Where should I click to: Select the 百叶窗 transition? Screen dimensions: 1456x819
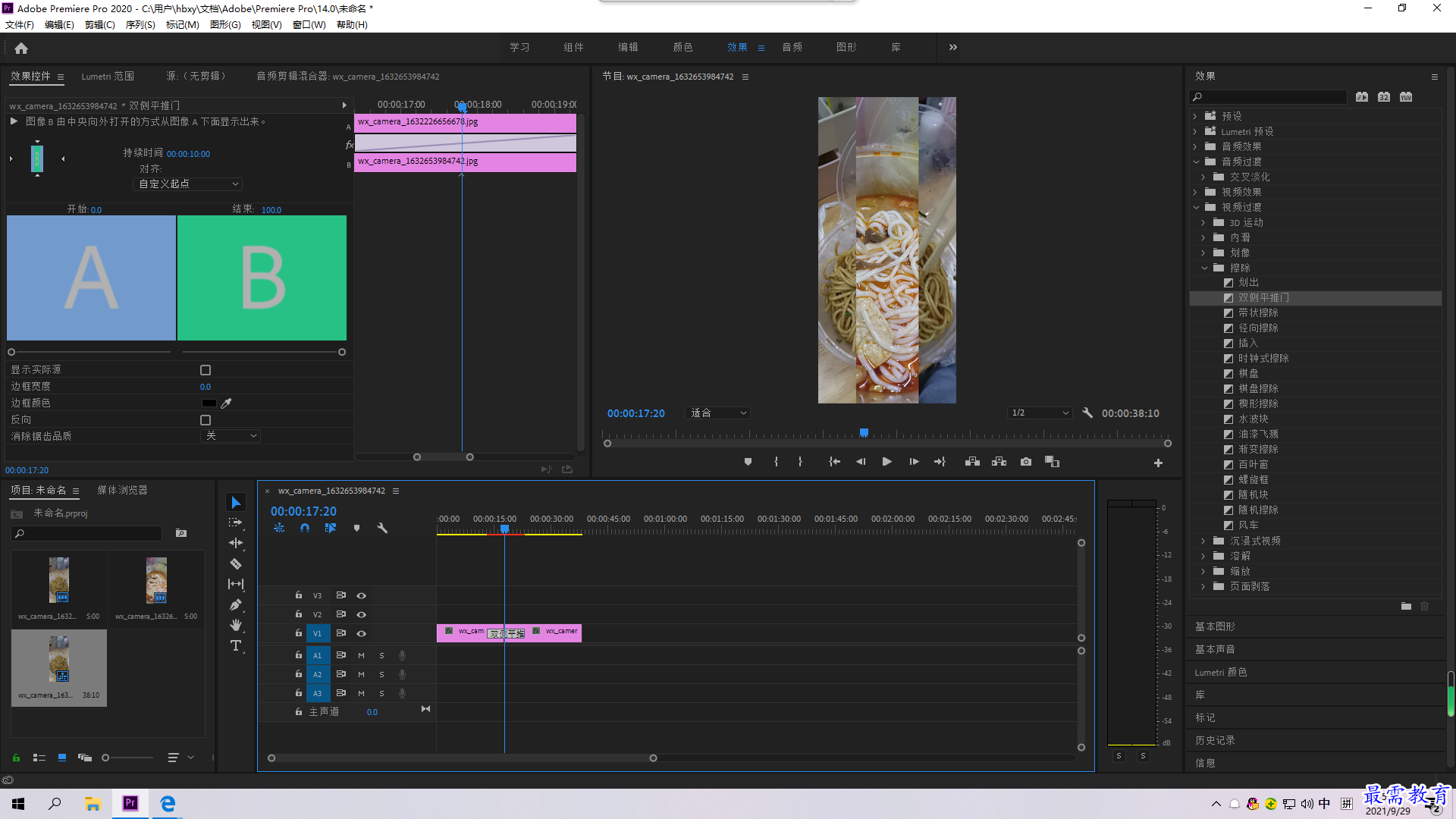click(x=1253, y=465)
